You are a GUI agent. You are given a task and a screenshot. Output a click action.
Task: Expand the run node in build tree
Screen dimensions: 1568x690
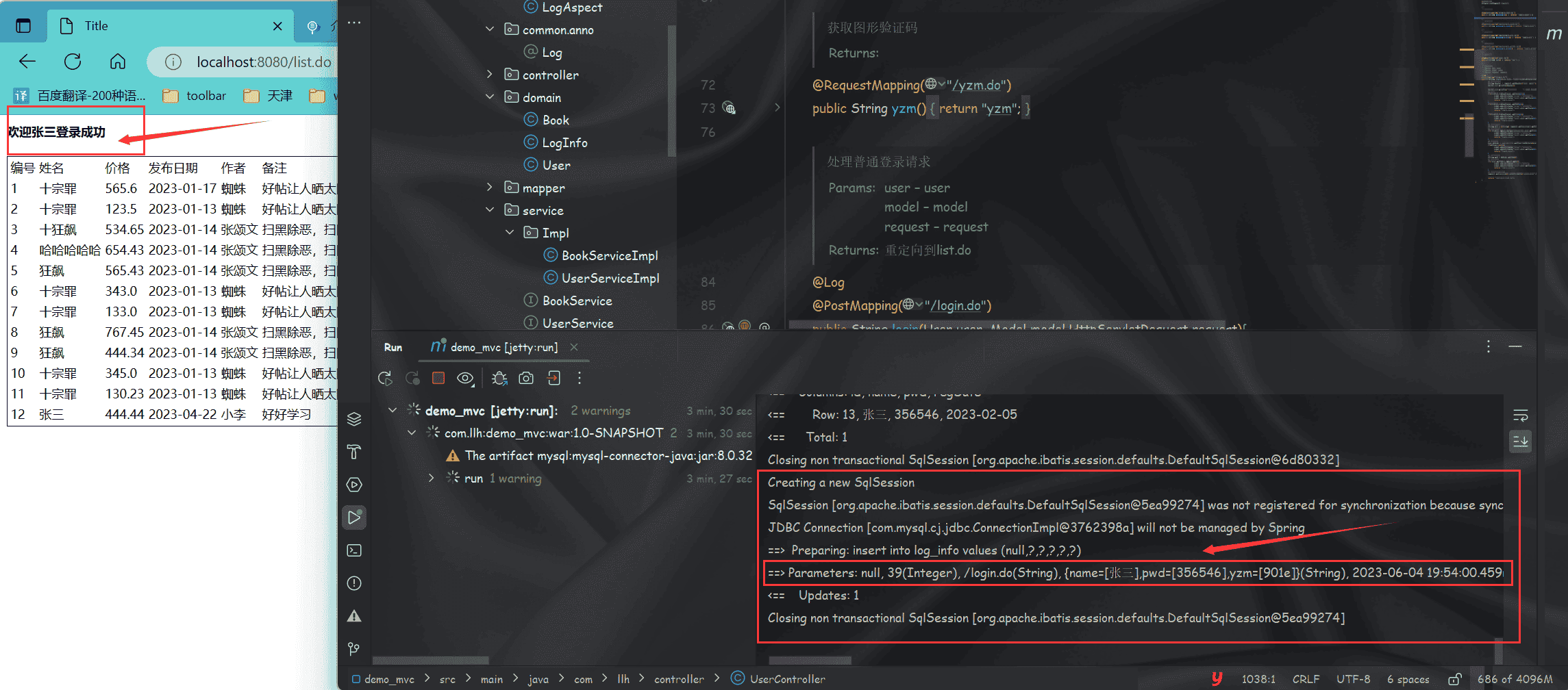431,478
